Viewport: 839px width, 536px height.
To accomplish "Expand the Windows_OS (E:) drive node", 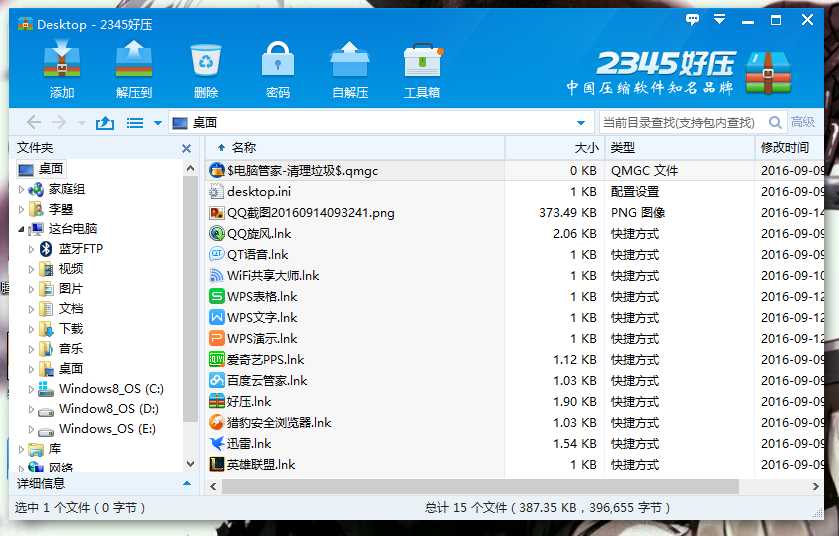I will [31, 429].
